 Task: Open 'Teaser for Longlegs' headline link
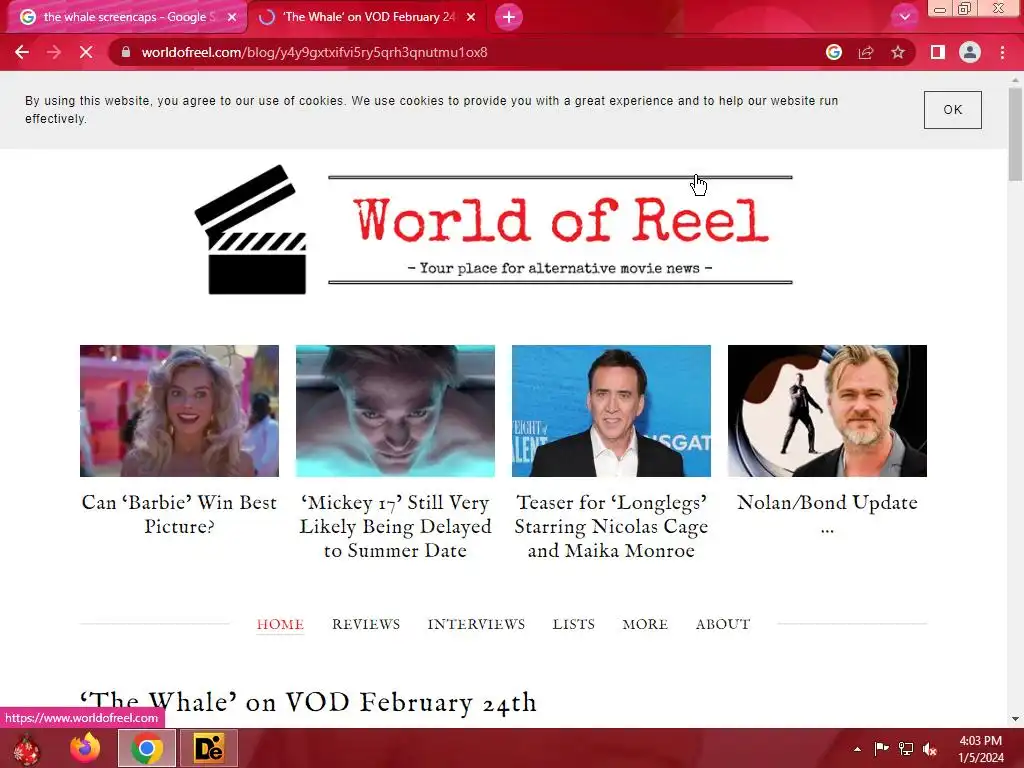611,526
